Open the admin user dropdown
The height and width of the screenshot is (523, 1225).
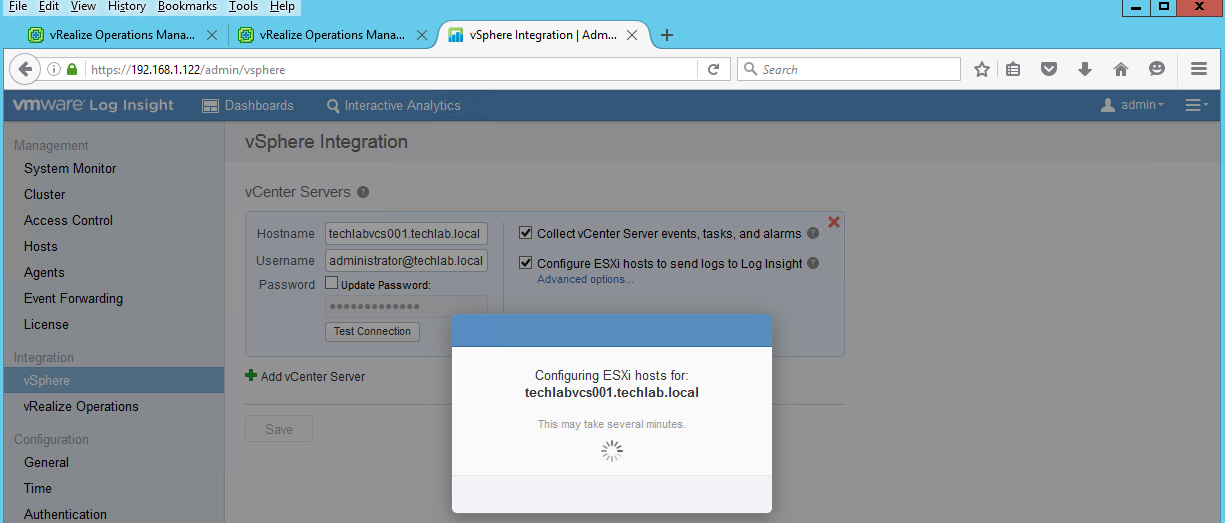(x=1132, y=105)
